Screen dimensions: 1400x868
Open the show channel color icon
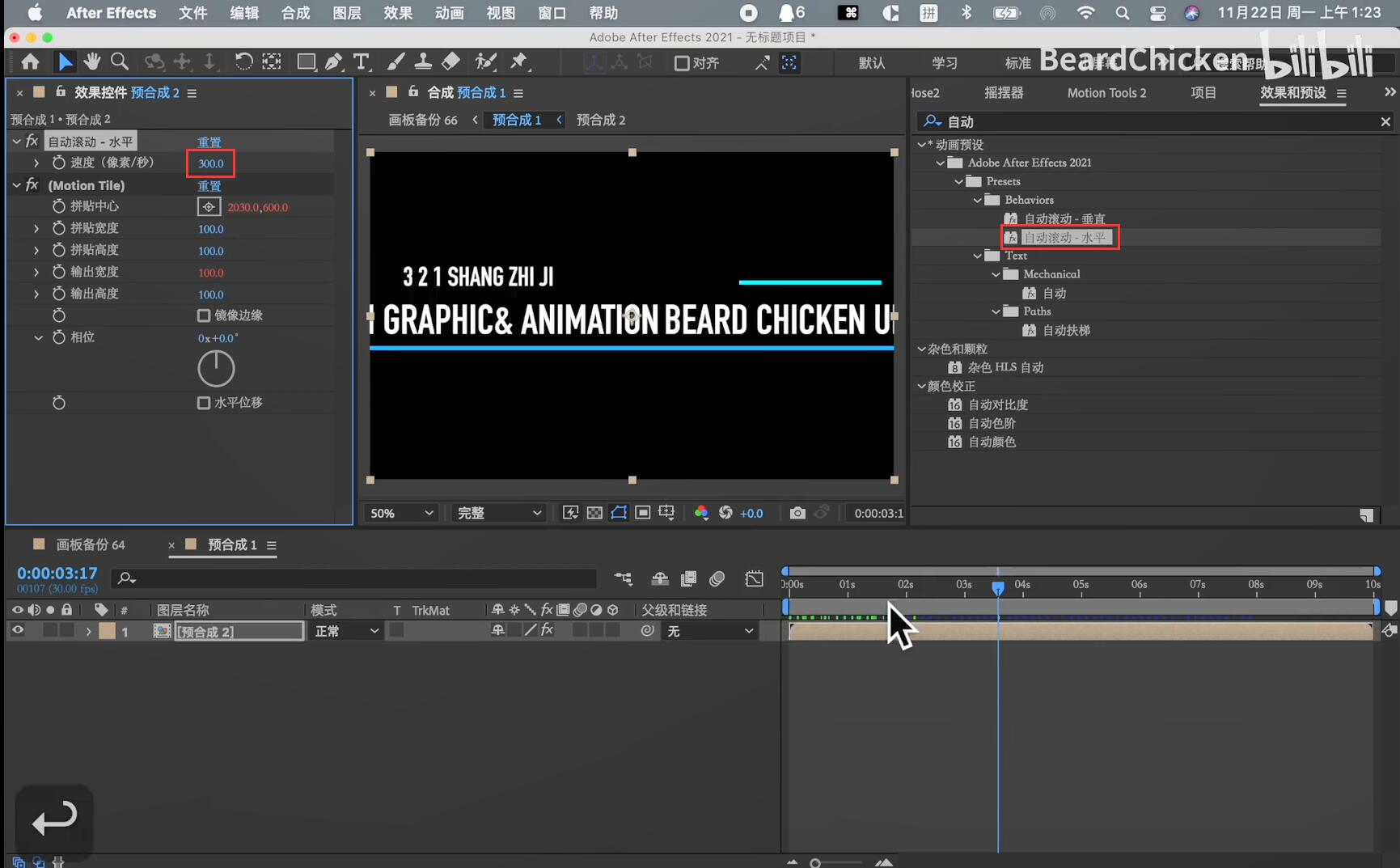click(x=701, y=513)
